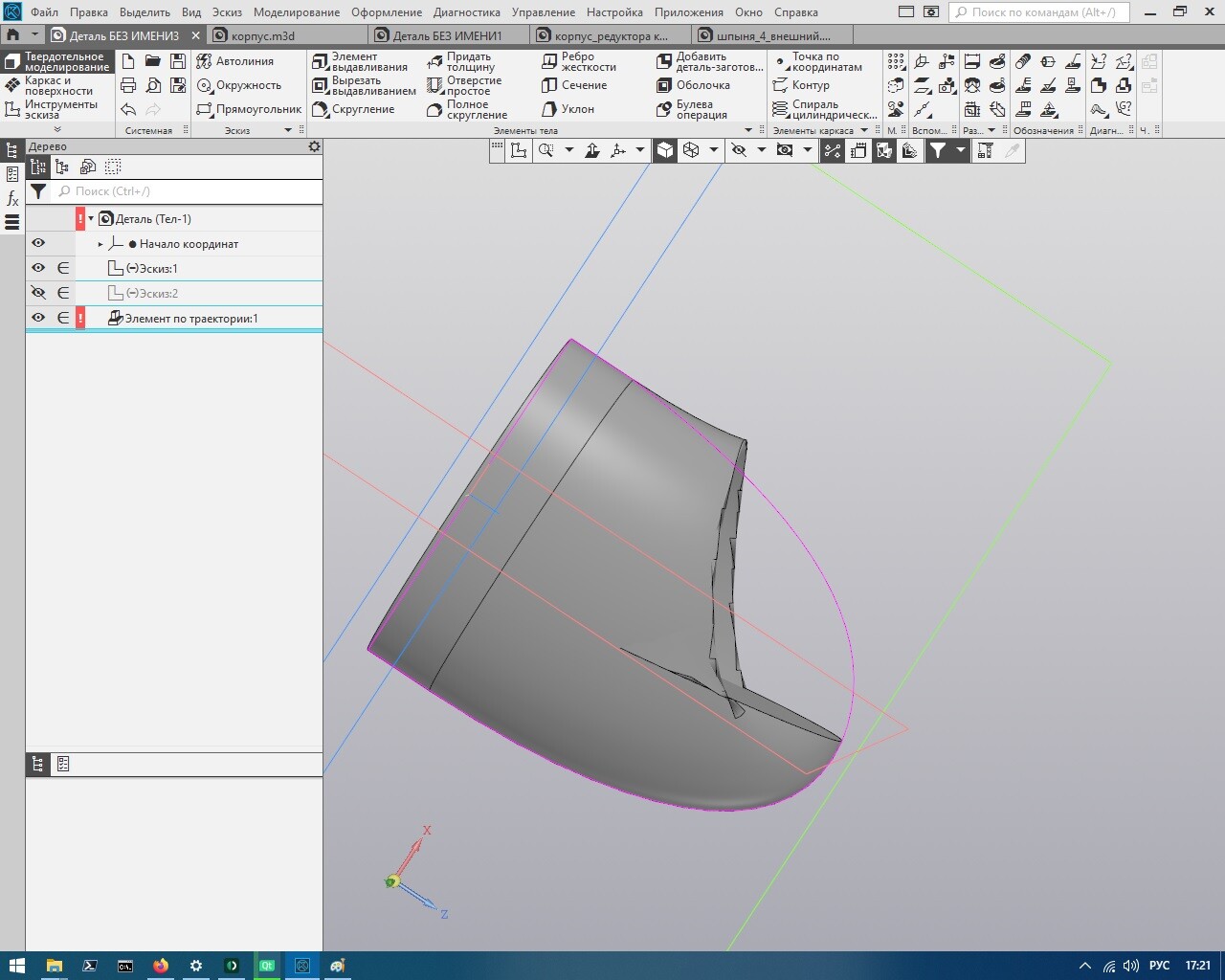Show hidden Эскиз:2 via eye icon
Viewport: 1225px width, 980px height.
(38, 293)
